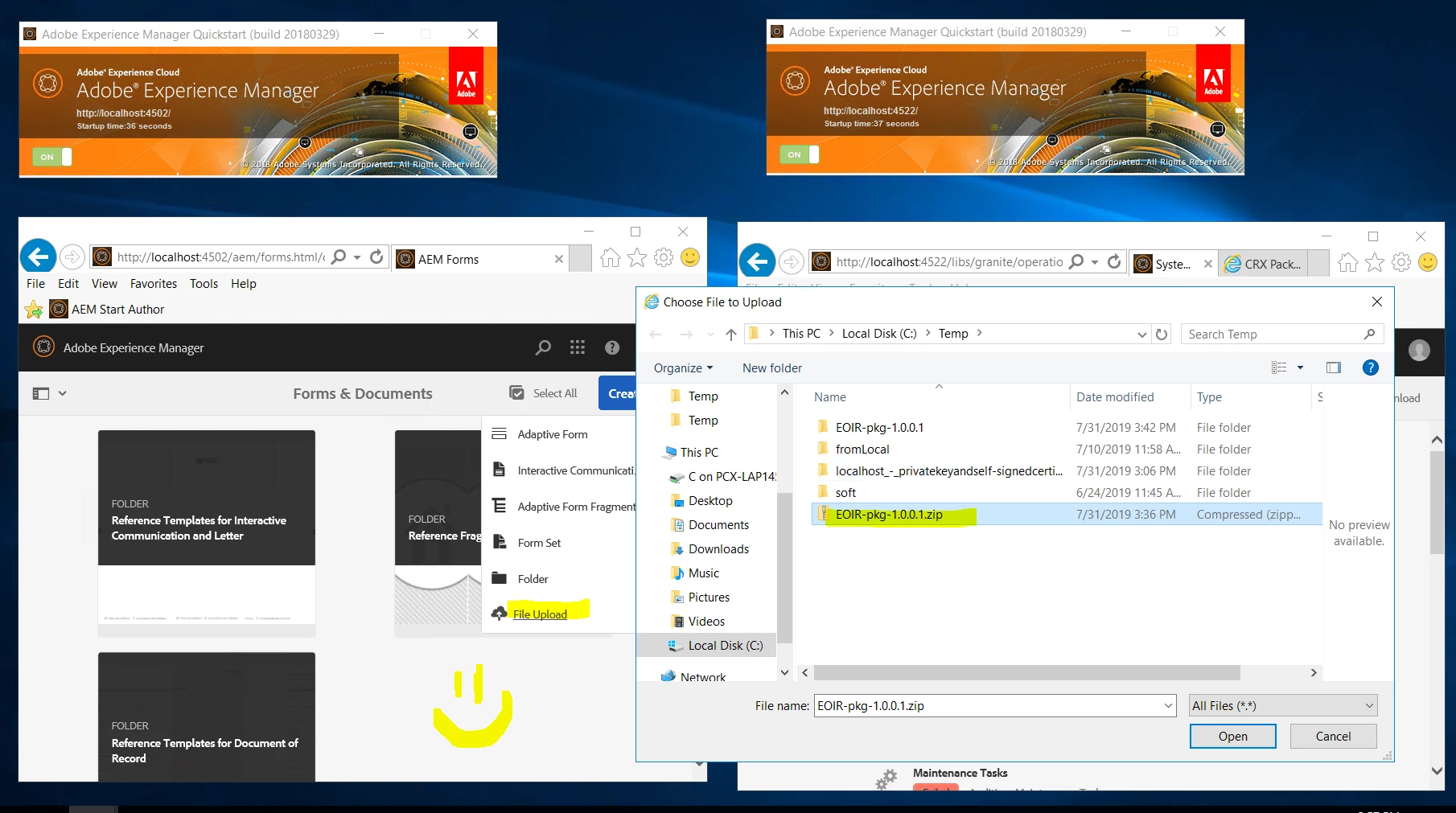Viewport: 1456px width, 813px height.
Task: Open AEM help question mark icon
Action: pos(612,347)
